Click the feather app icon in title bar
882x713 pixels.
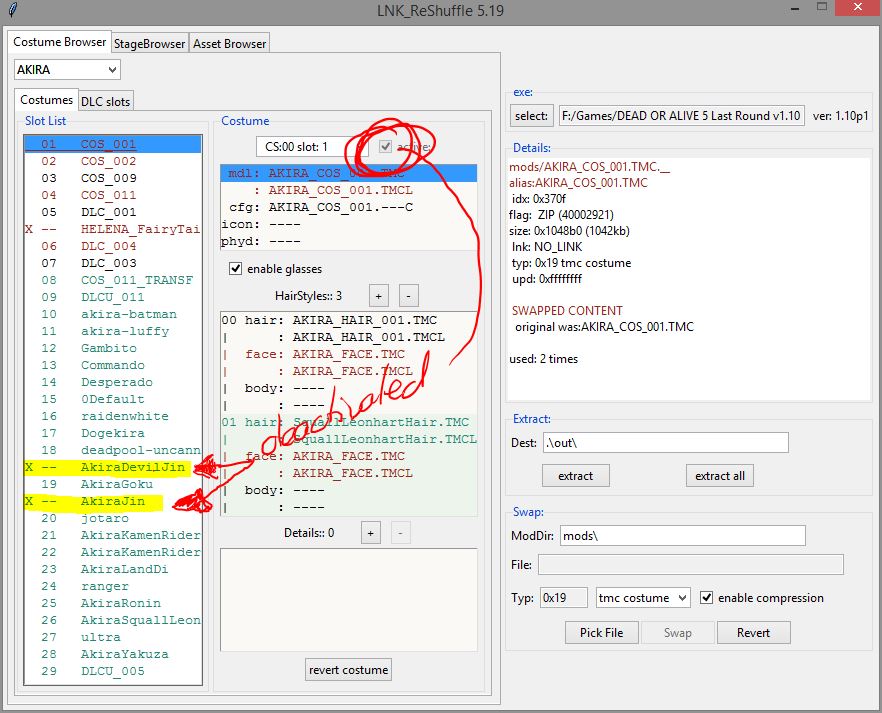click(13, 10)
